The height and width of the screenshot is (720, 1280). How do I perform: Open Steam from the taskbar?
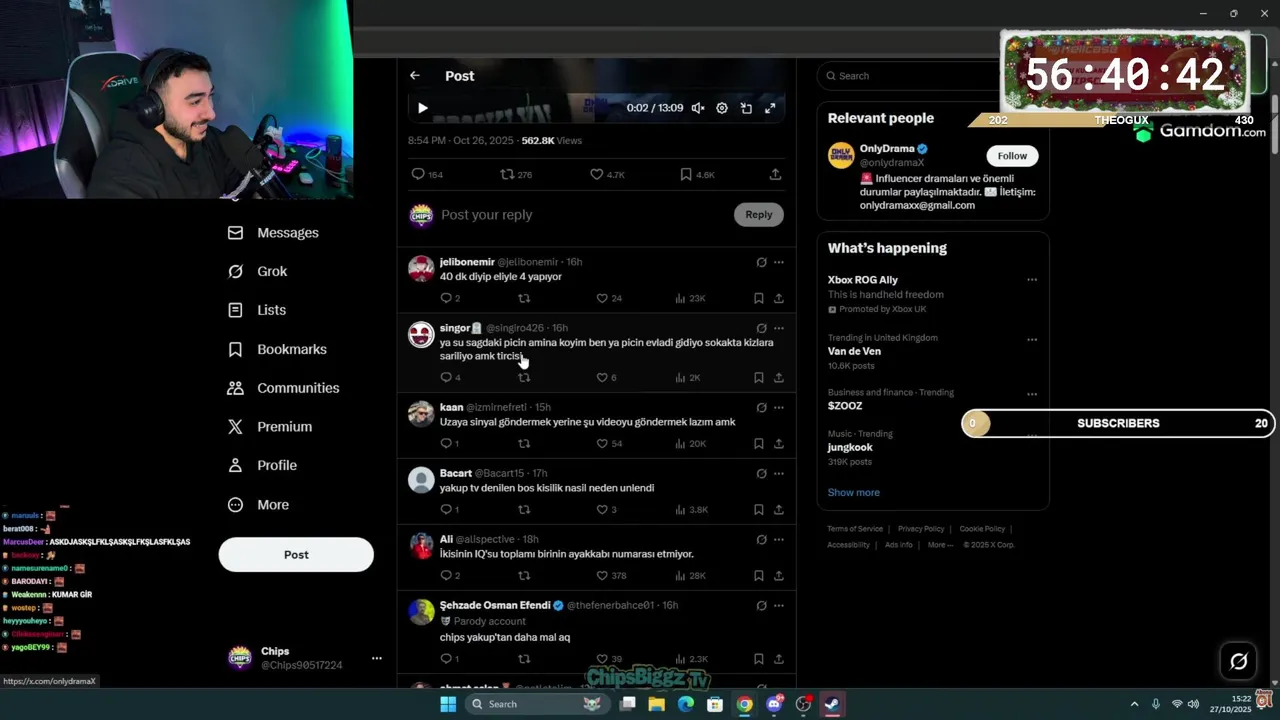pos(832,704)
